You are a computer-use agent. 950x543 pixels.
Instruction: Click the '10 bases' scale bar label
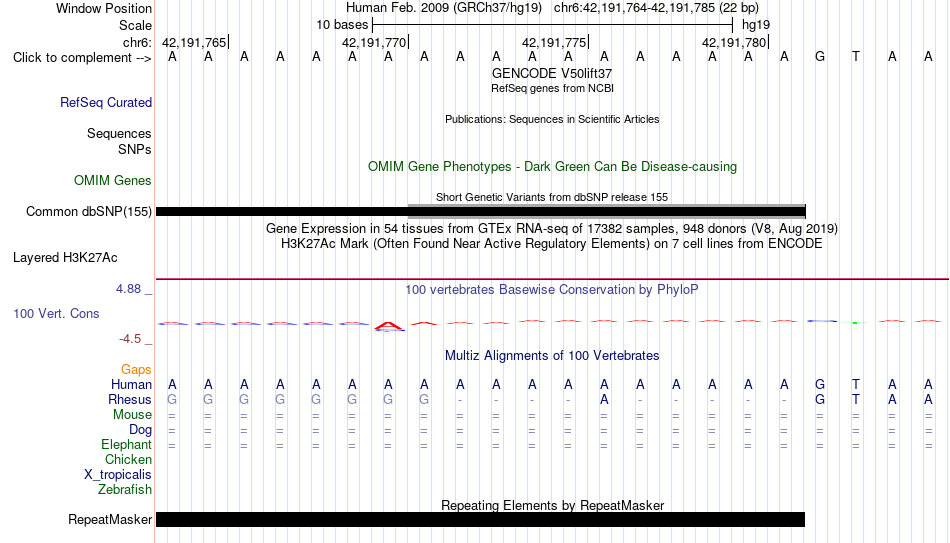pos(342,25)
